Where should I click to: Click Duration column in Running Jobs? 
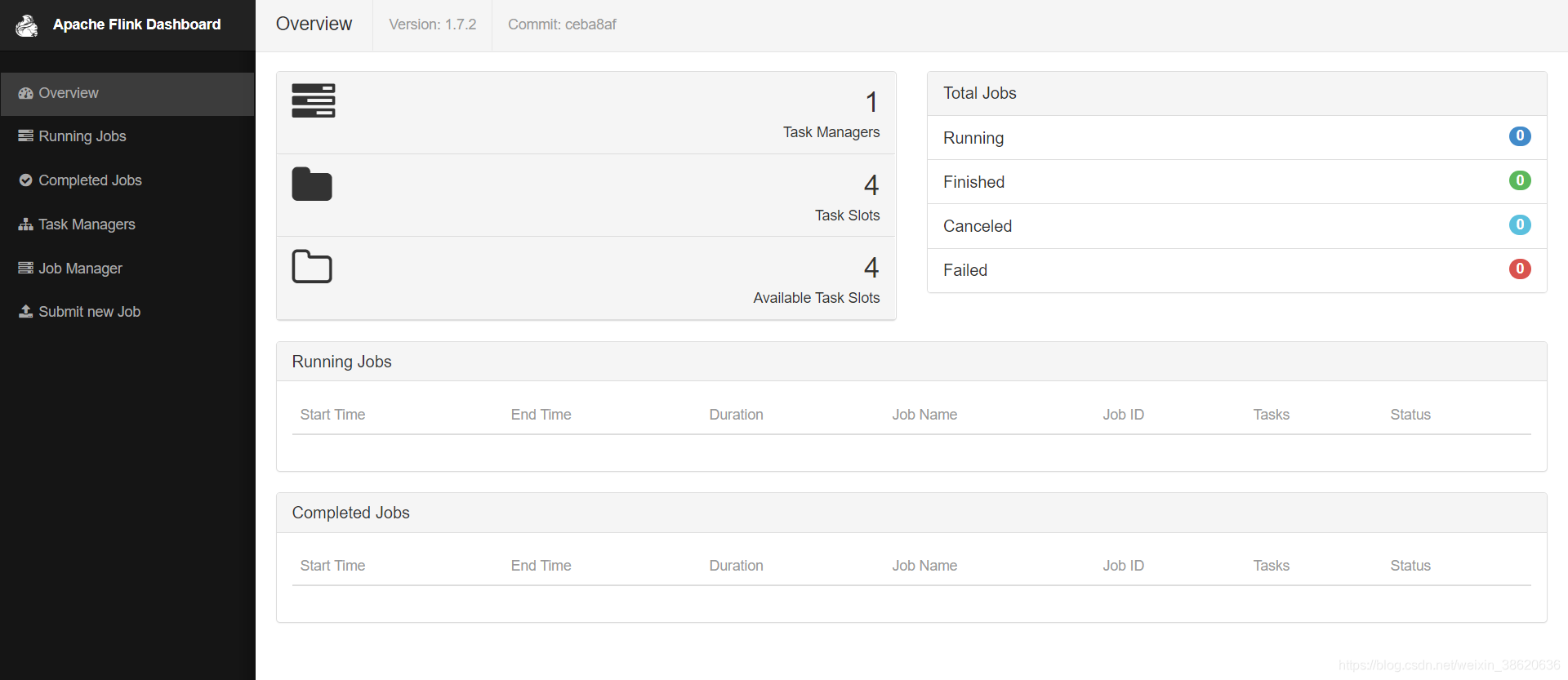[x=736, y=415]
